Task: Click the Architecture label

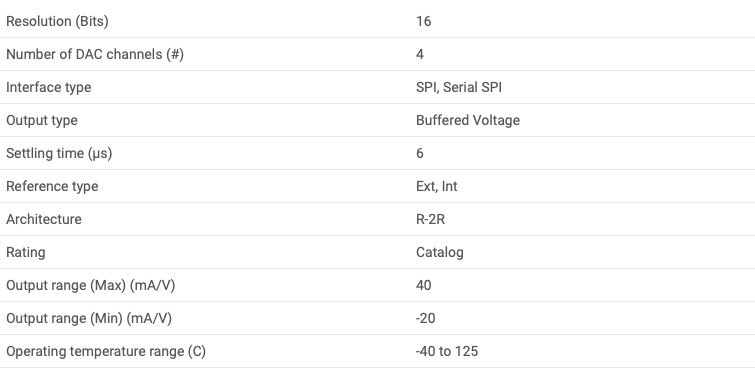Action: 44,219
